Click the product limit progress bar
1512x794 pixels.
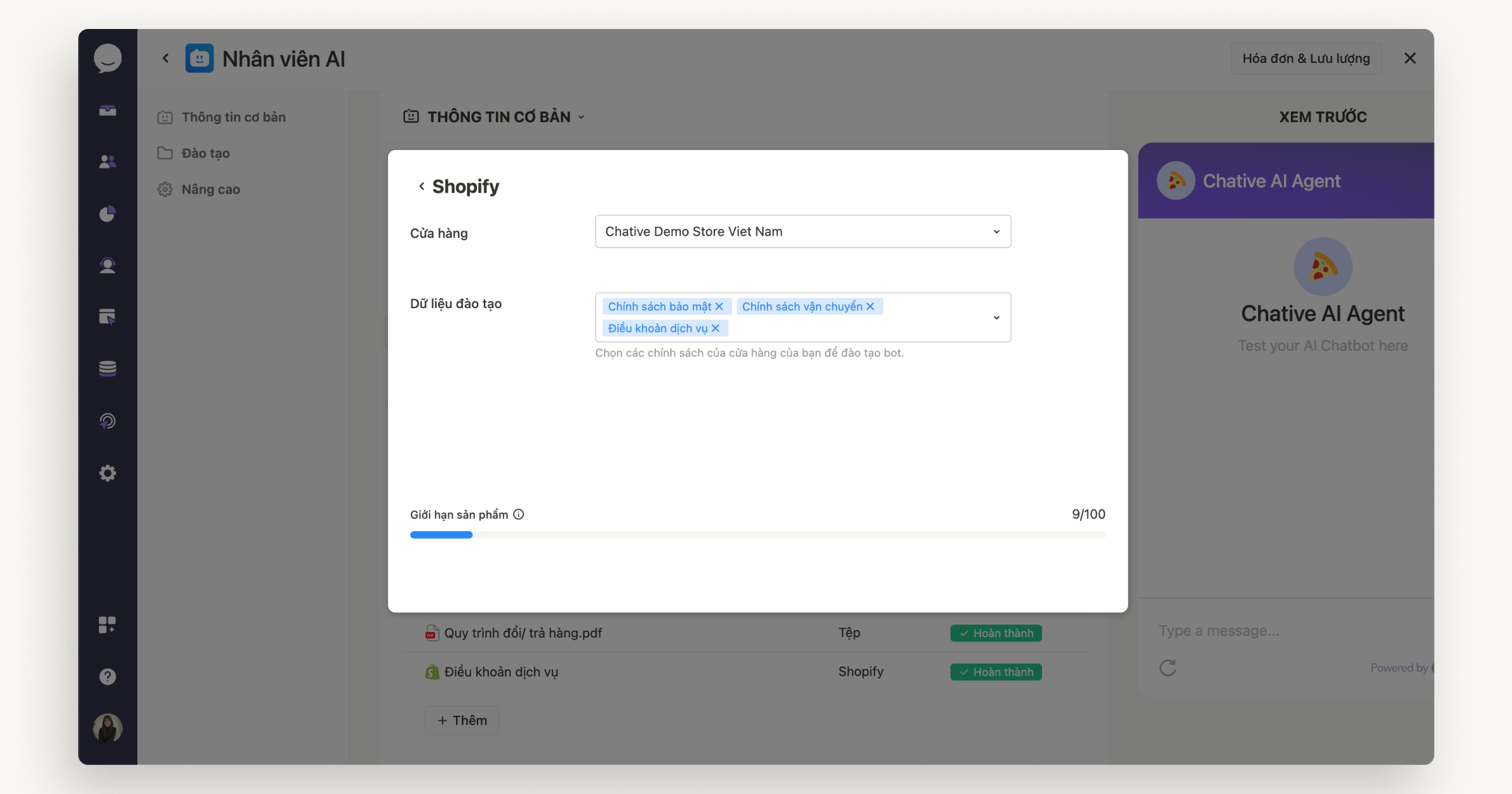tap(757, 535)
